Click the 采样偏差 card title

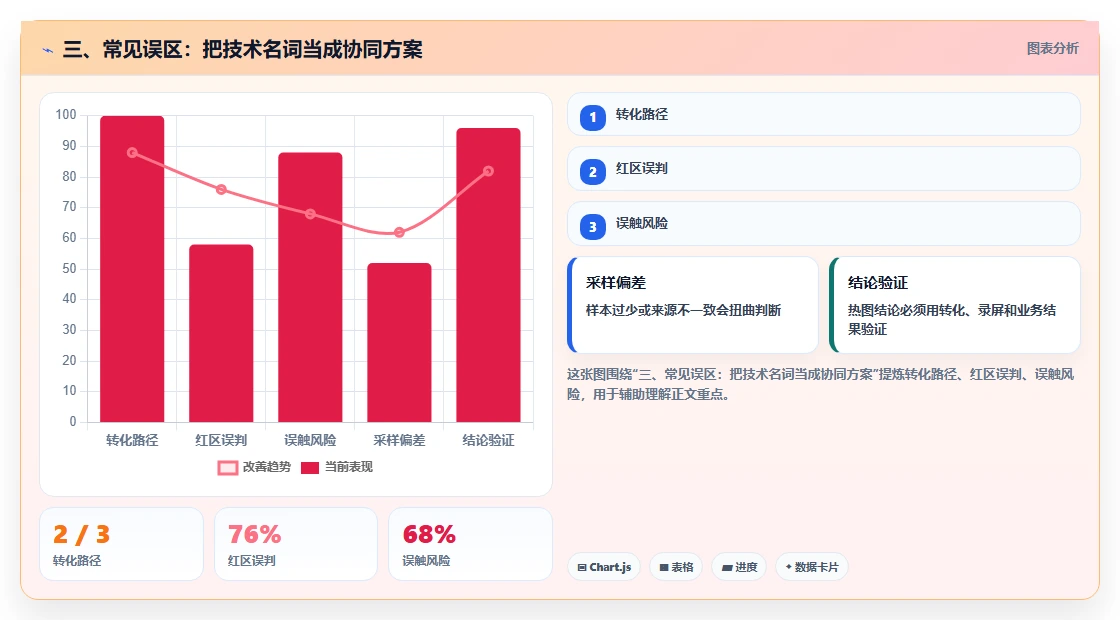point(616,283)
